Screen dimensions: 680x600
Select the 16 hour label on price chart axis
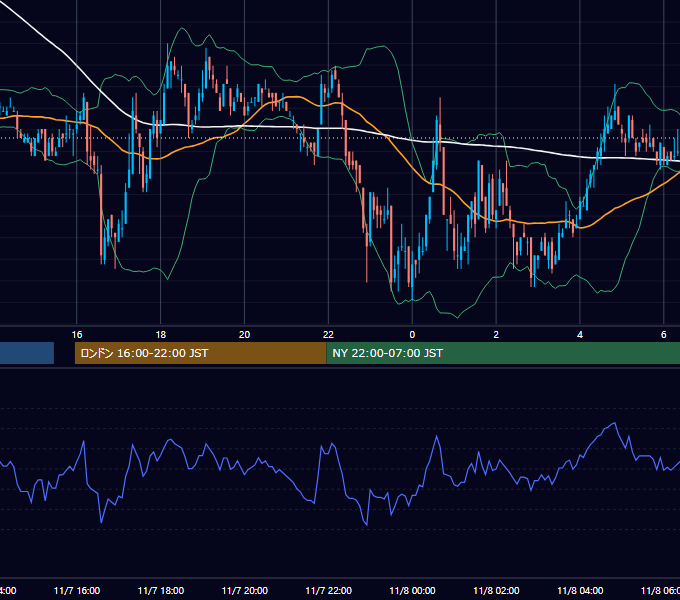coord(77,335)
